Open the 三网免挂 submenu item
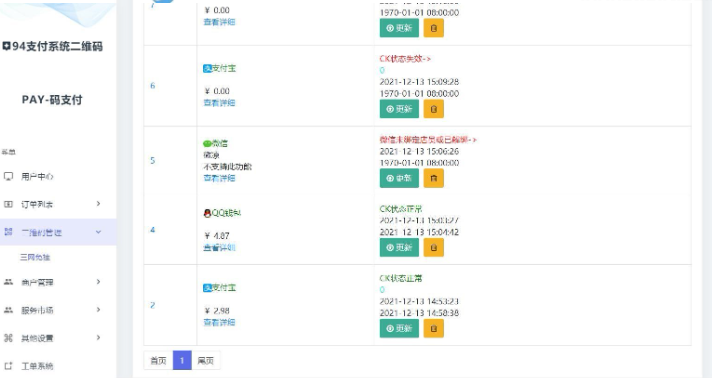The height and width of the screenshot is (378, 712). point(35,257)
